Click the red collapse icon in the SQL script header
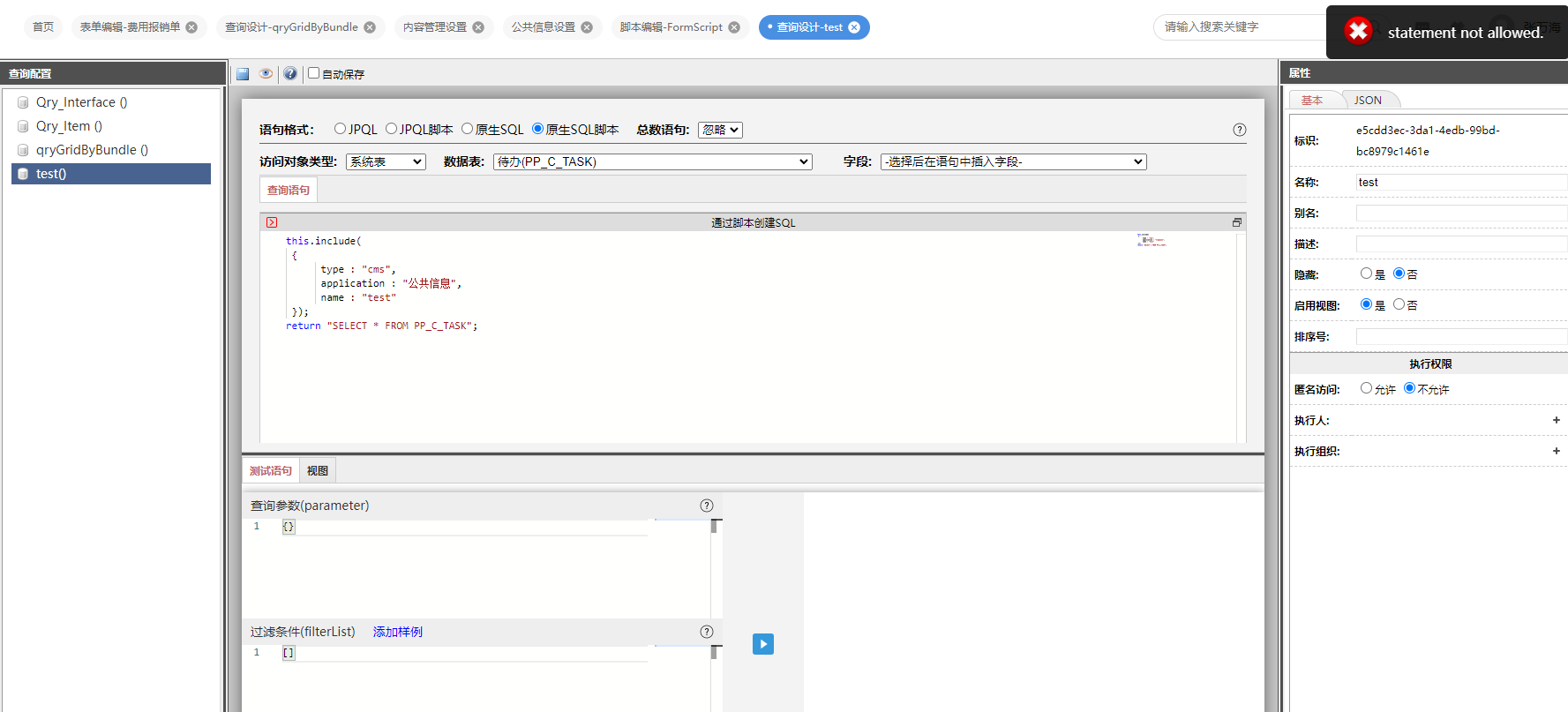Screen dimensions: 1568x712 click(272, 222)
